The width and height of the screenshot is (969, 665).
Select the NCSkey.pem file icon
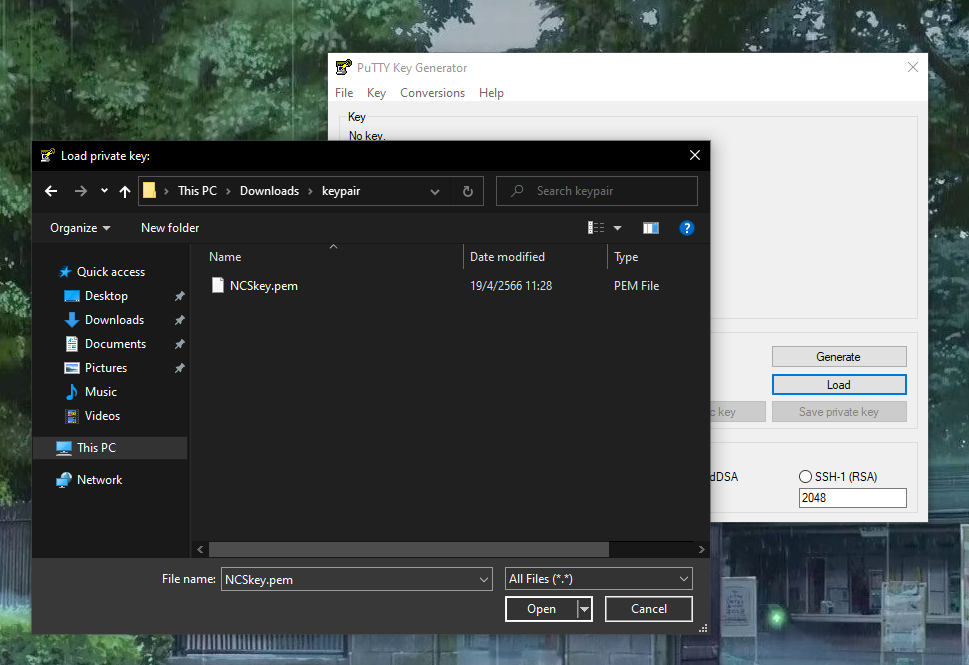click(x=218, y=285)
